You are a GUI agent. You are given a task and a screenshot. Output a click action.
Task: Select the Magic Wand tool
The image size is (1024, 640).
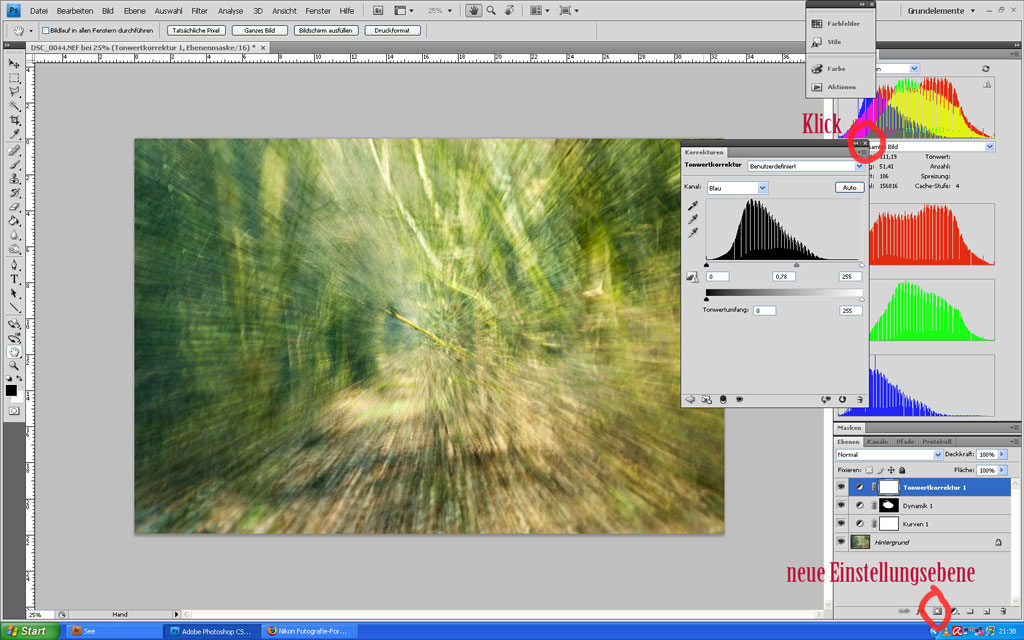14,106
